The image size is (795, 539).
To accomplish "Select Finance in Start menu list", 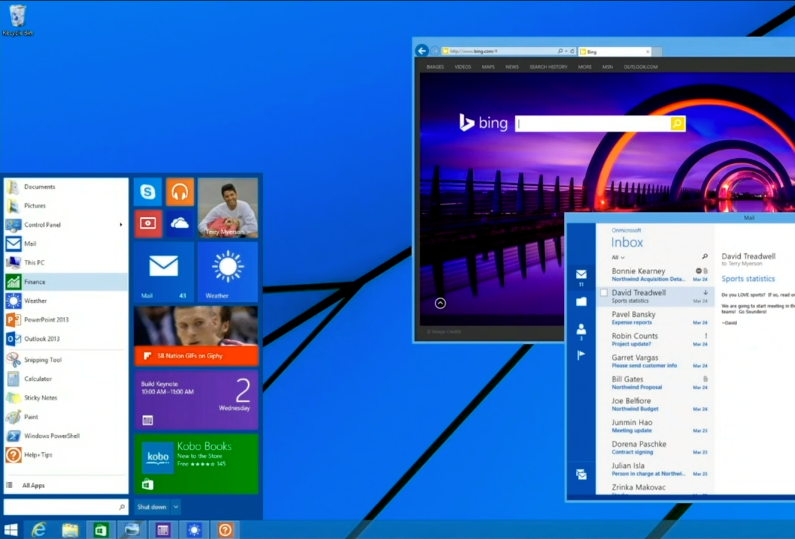I will click(66, 281).
